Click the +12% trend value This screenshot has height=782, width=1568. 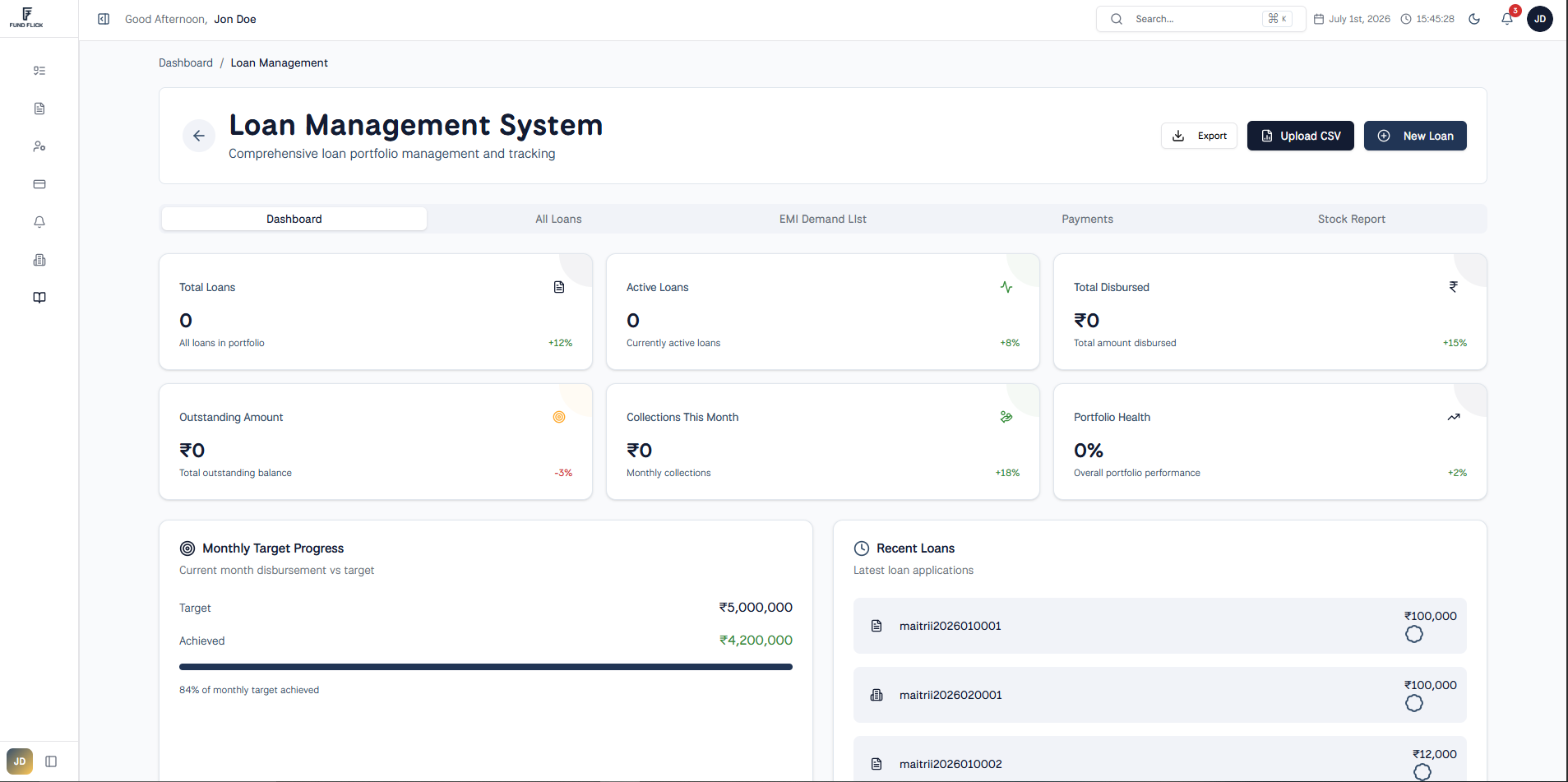[x=560, y=343]
